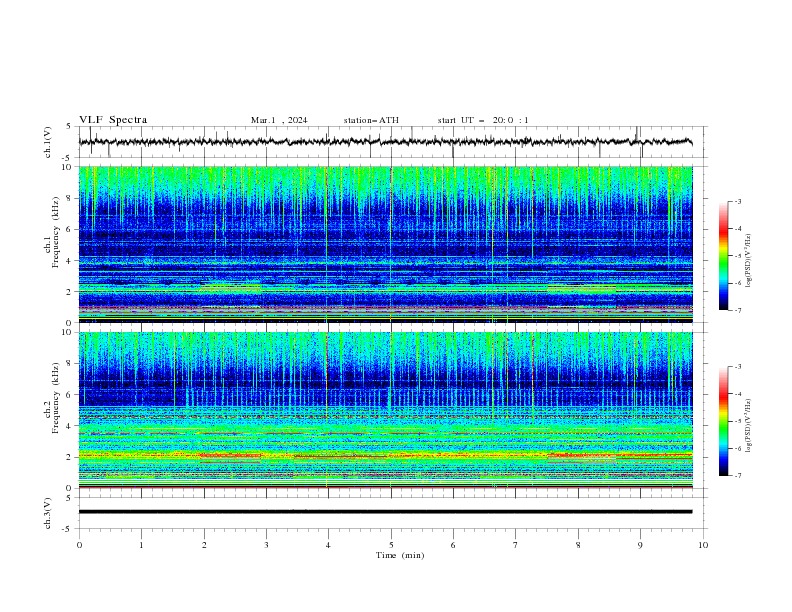This screenshot has height=612, width=792.
Task: Click the time axis tick label "1"
Action: pyautogui.click(x=141, y=545)
